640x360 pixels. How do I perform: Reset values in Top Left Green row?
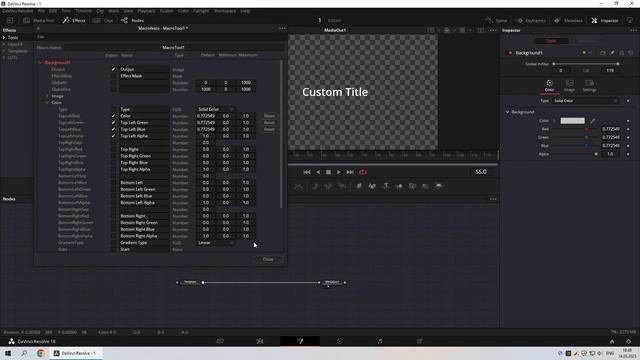[x=269, y=122]
